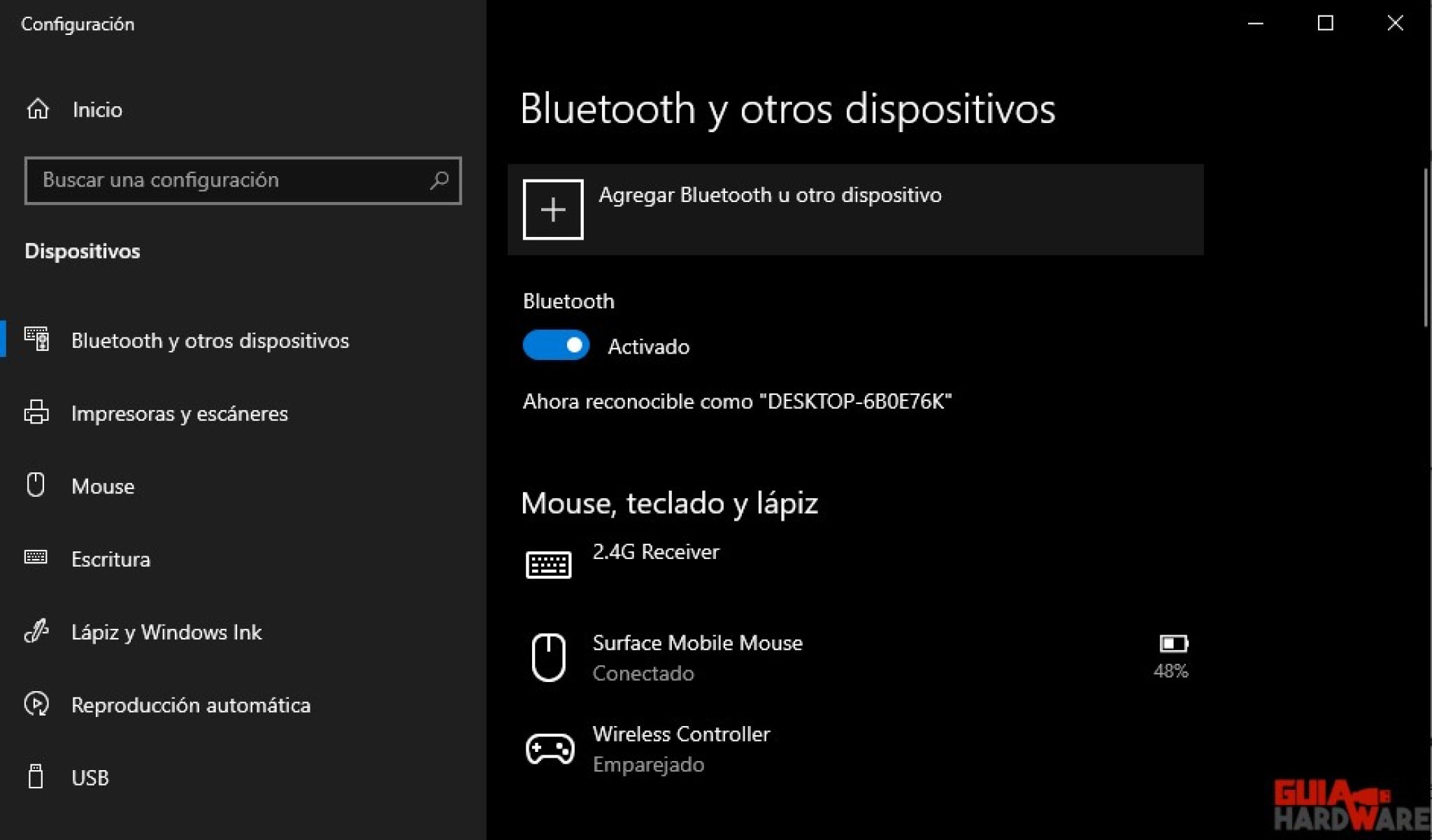Open Impresoras y escáneres section

point(243,413)
